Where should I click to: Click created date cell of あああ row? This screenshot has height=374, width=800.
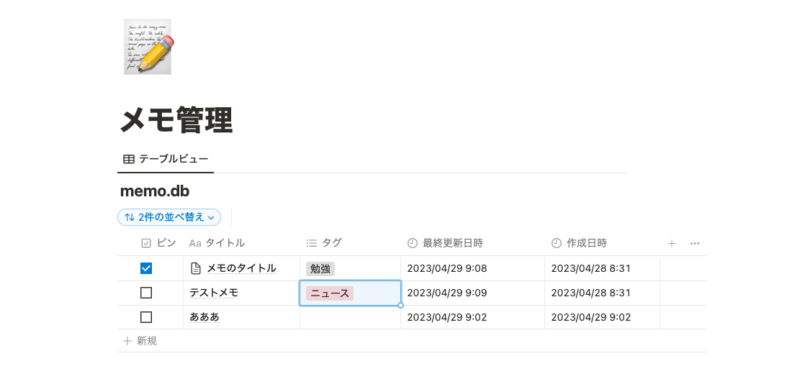point(602,317)
